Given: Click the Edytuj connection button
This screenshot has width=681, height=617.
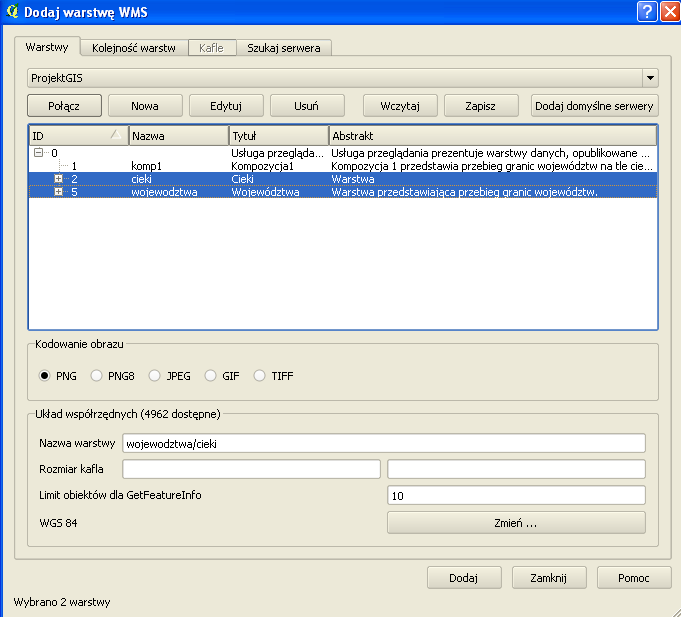Looking at the screenshot, I should [226, 106].
